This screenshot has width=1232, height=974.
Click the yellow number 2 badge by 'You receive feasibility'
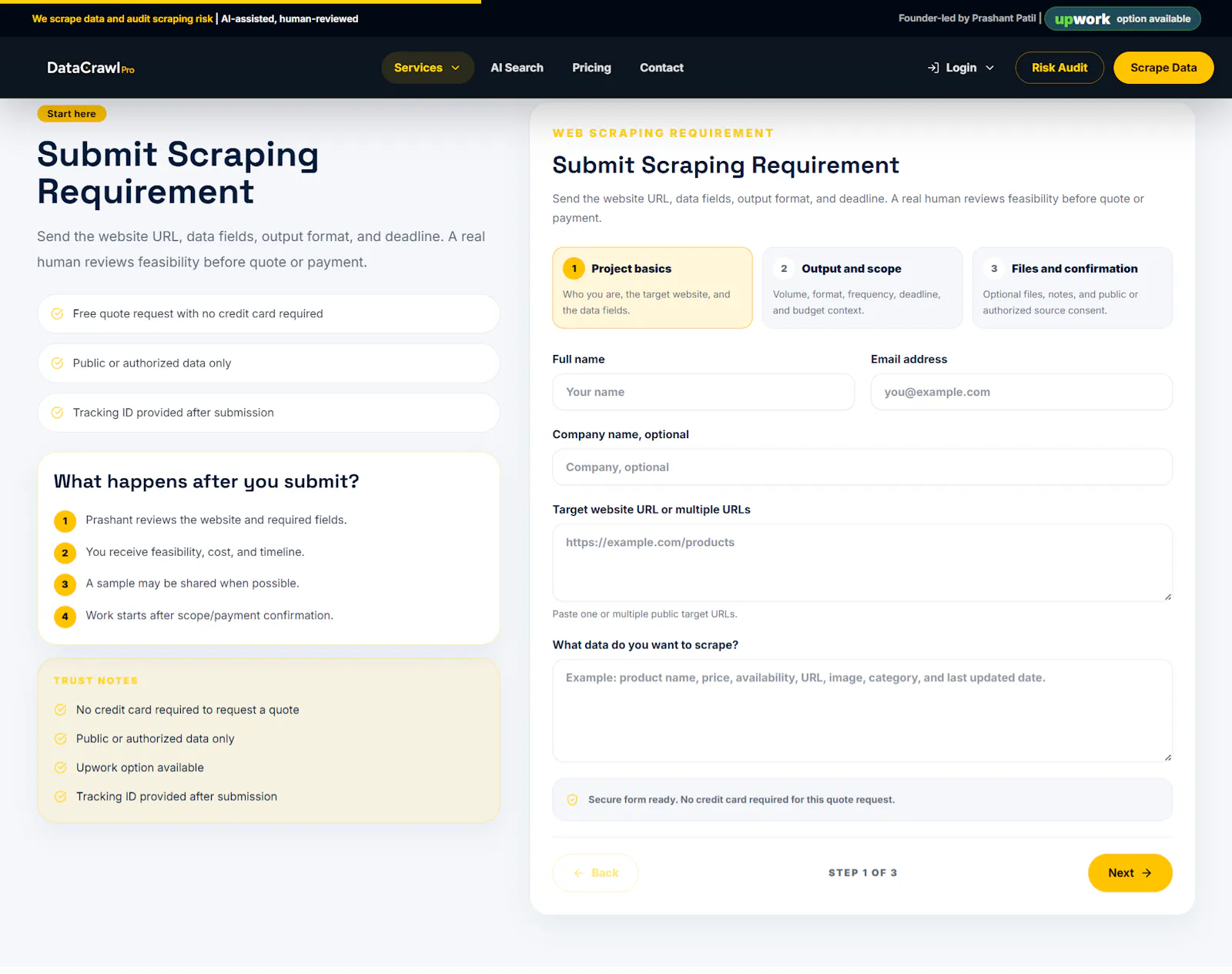click(x=65, y=553)
